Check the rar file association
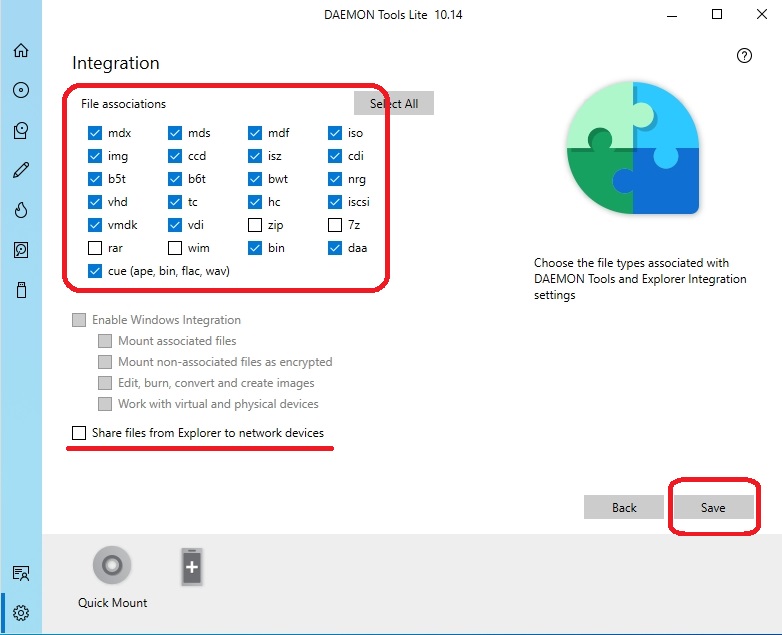782x635 pixels. tap(95, 248)
